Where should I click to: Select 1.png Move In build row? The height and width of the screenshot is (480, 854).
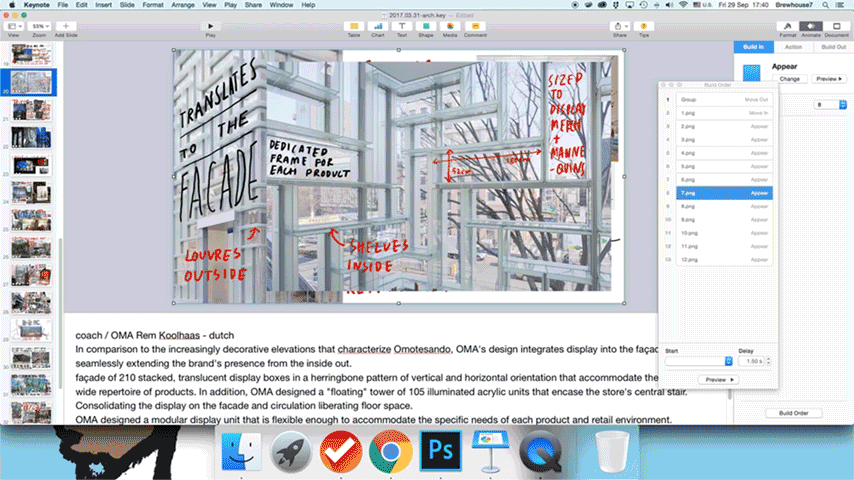724,113
